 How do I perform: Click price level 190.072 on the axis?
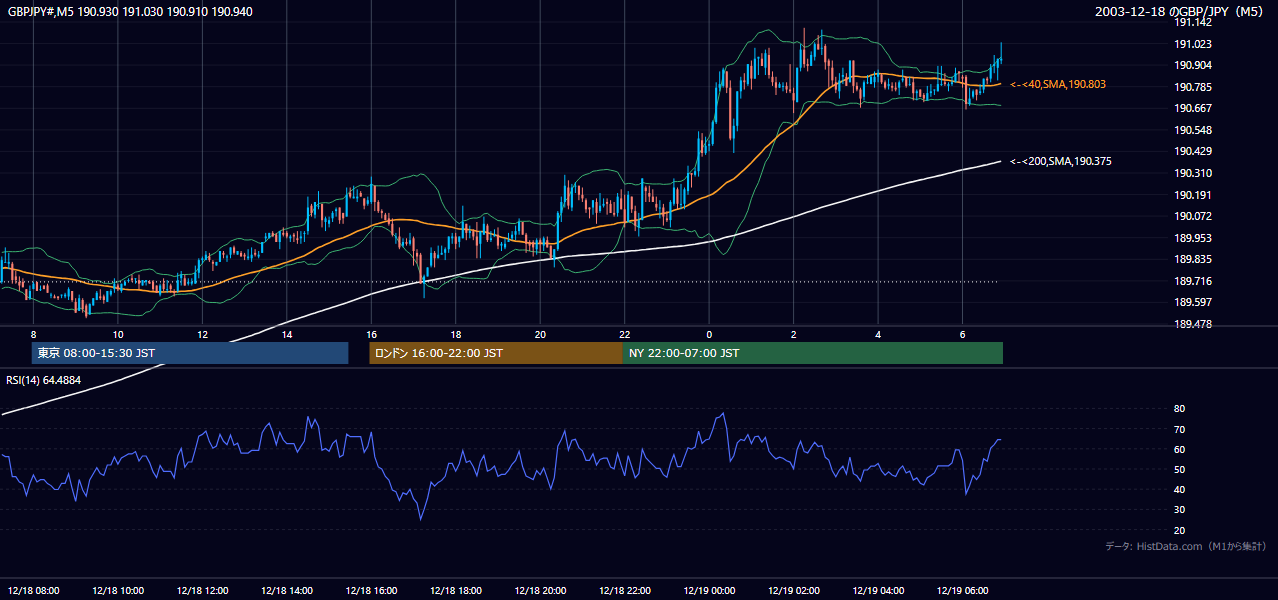[1193, 216]
